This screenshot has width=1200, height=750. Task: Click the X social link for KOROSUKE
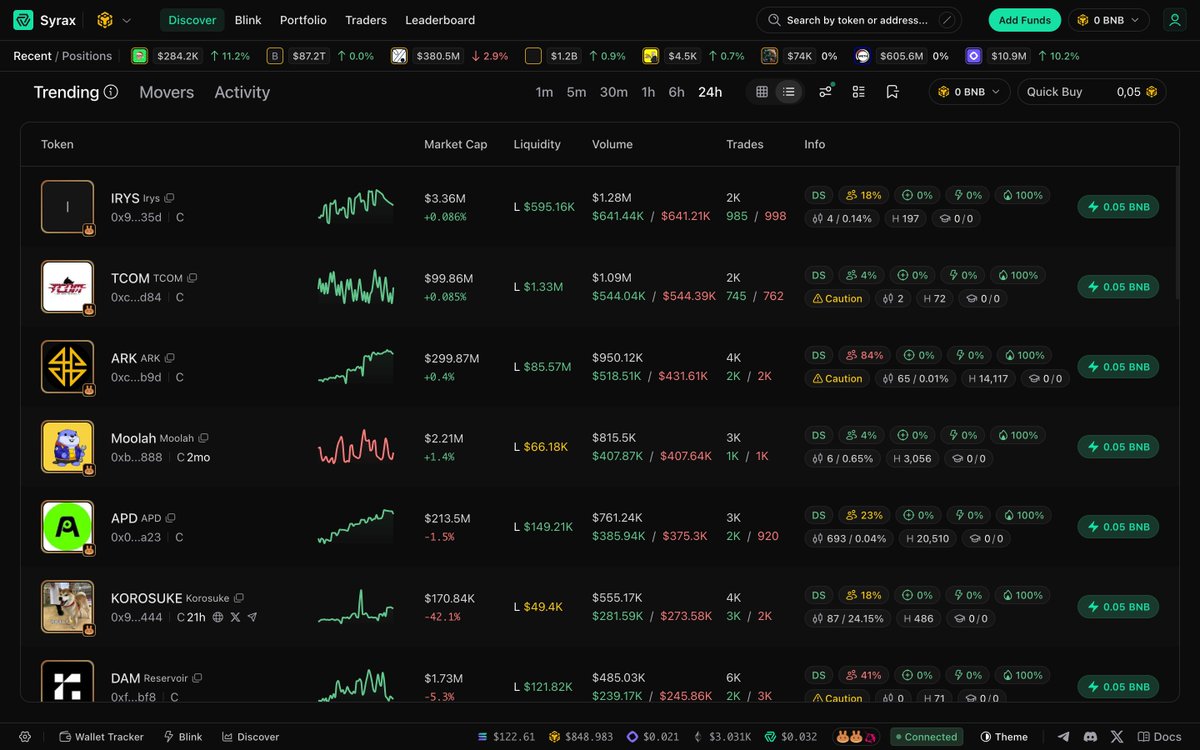(x=235, y=618)
